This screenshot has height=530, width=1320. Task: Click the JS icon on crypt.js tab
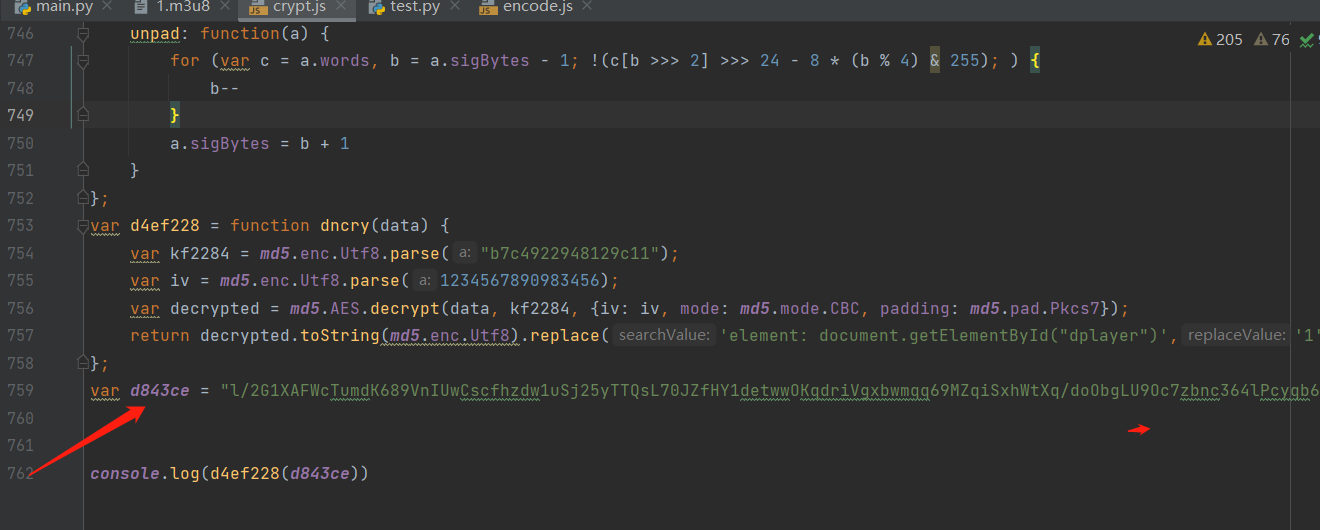tap(257, 7)
